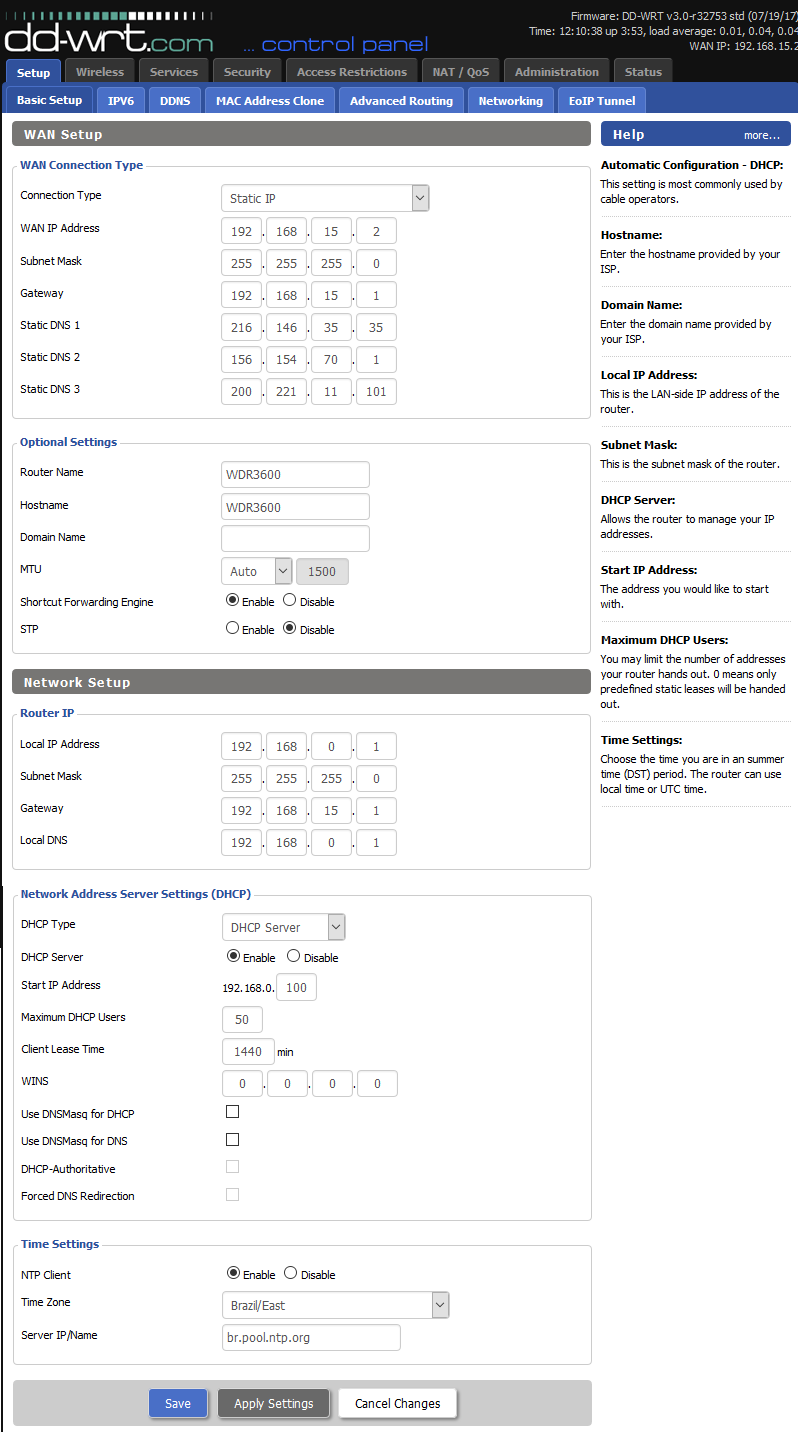Enable Shortcut Forwarding Engine radio
Screen dimensions: 798x1432
click(x=233, y=601)
